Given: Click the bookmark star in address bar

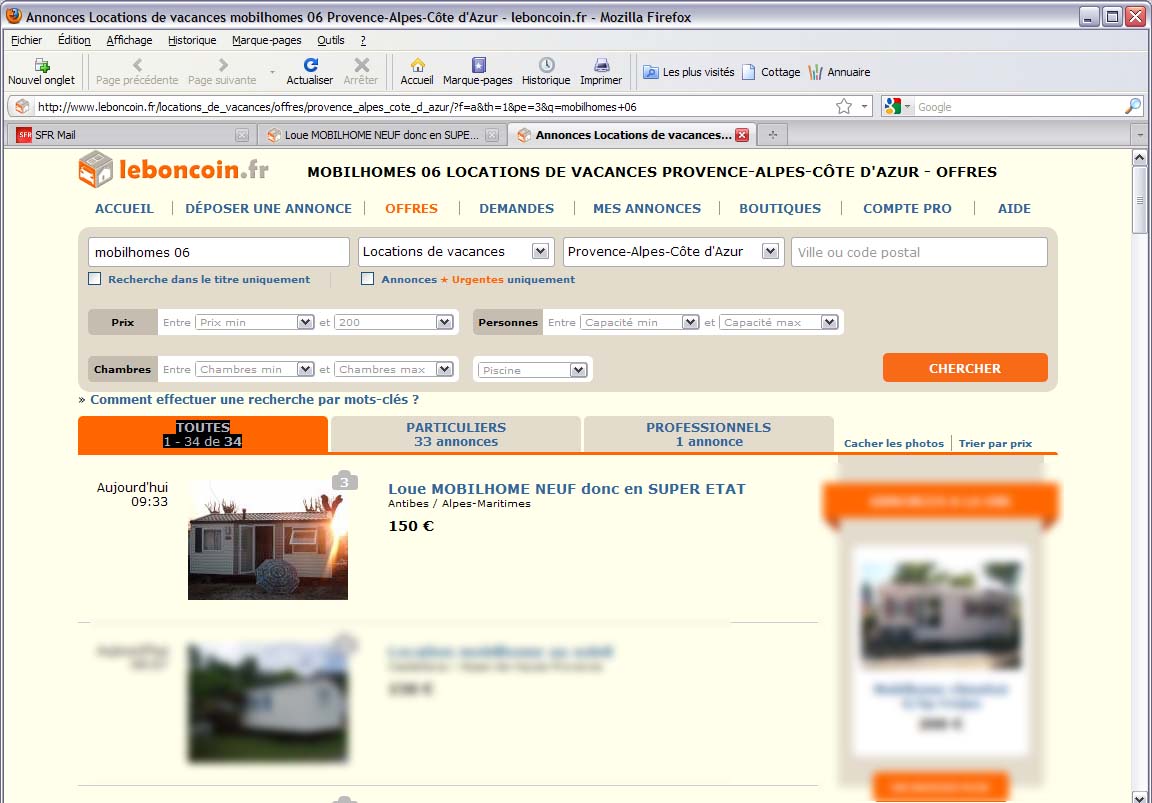Looking at the screenshot, I should tap(843, 106).
